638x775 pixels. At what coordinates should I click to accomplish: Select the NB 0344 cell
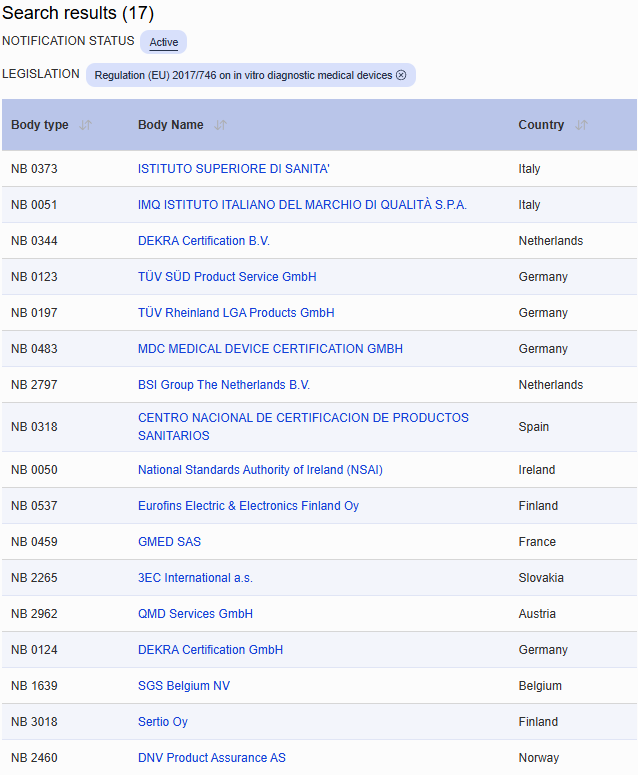pos(34,241)
